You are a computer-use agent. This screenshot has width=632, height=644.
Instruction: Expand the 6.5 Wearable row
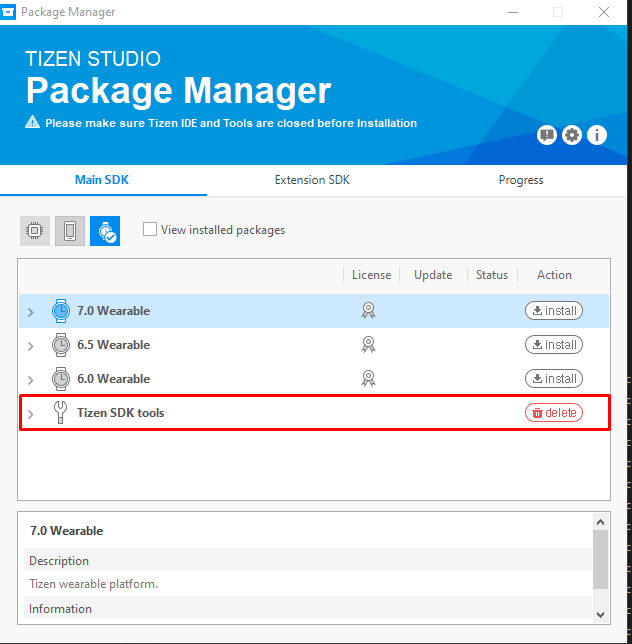point(31,346)
